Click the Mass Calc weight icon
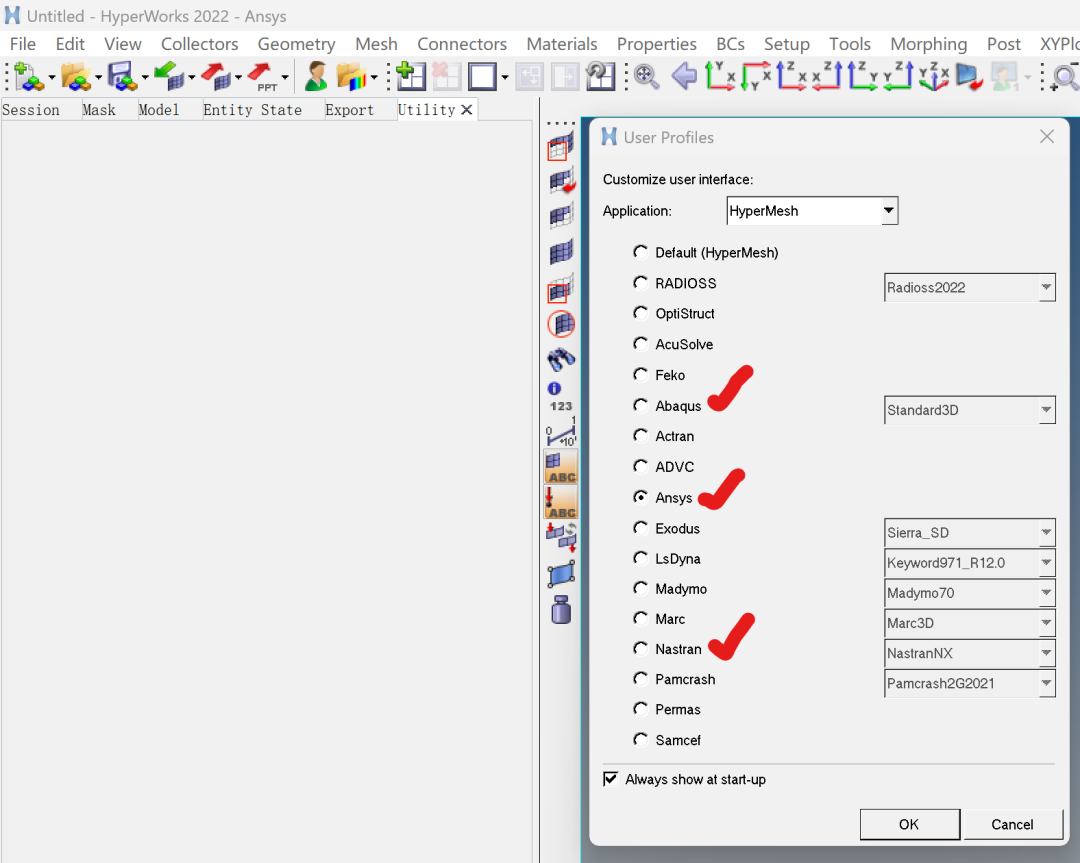Screen dimensions: 1080x863 pyautogui.click(x=561, y=610)
